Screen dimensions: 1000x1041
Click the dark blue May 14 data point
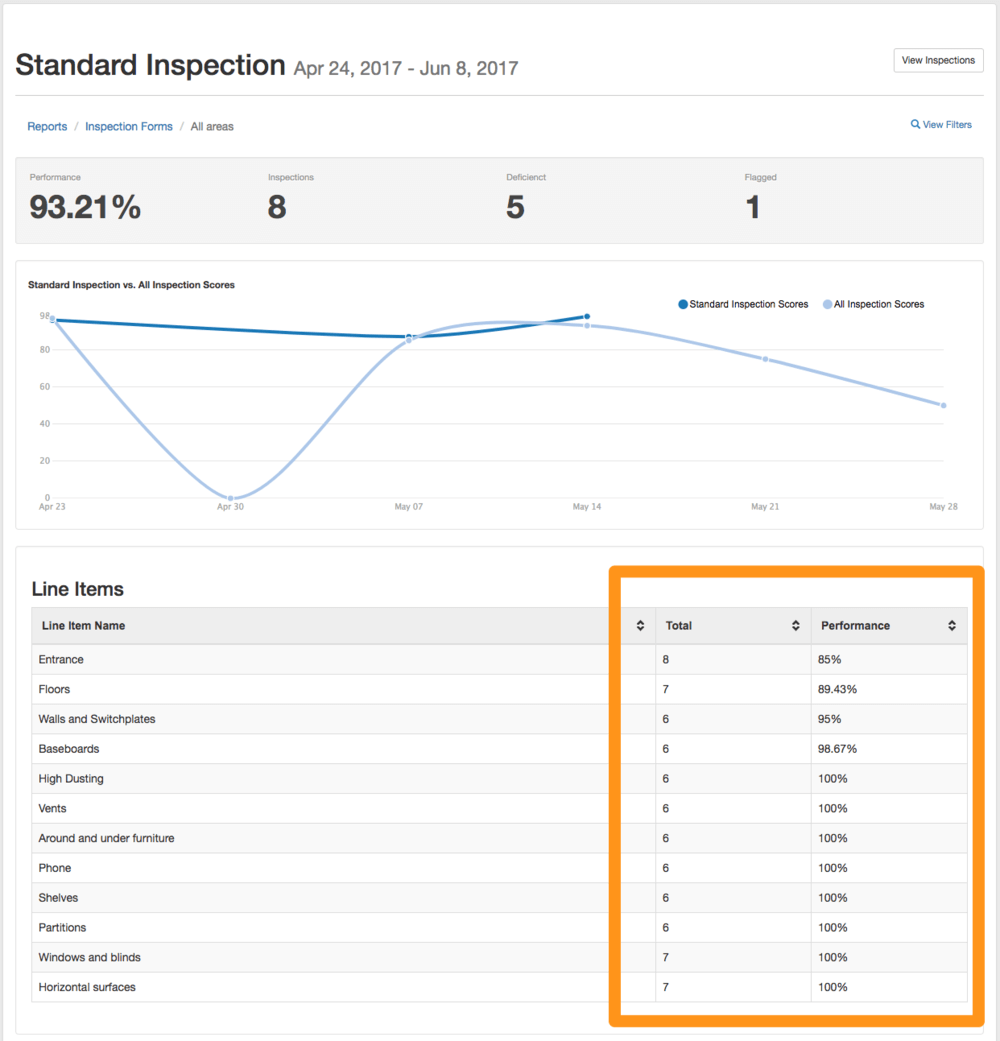pyautogui.click(x=587, y=316)
